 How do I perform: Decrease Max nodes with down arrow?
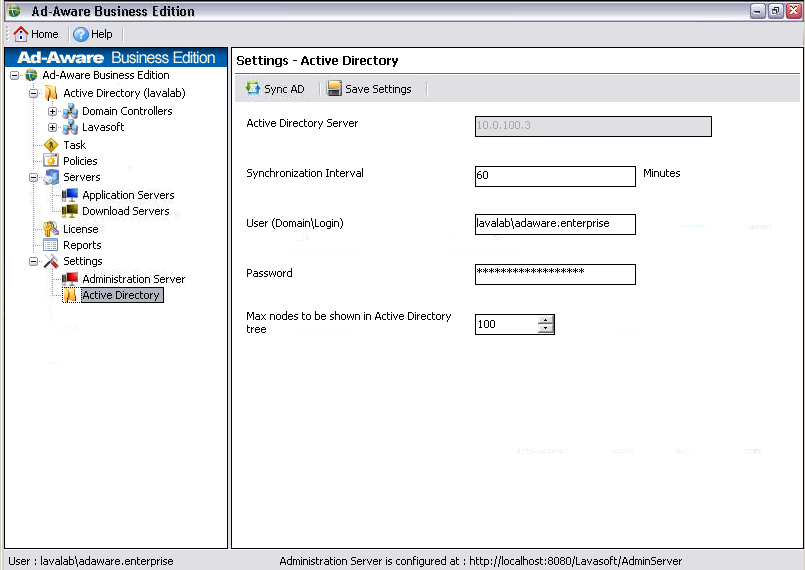546,329
